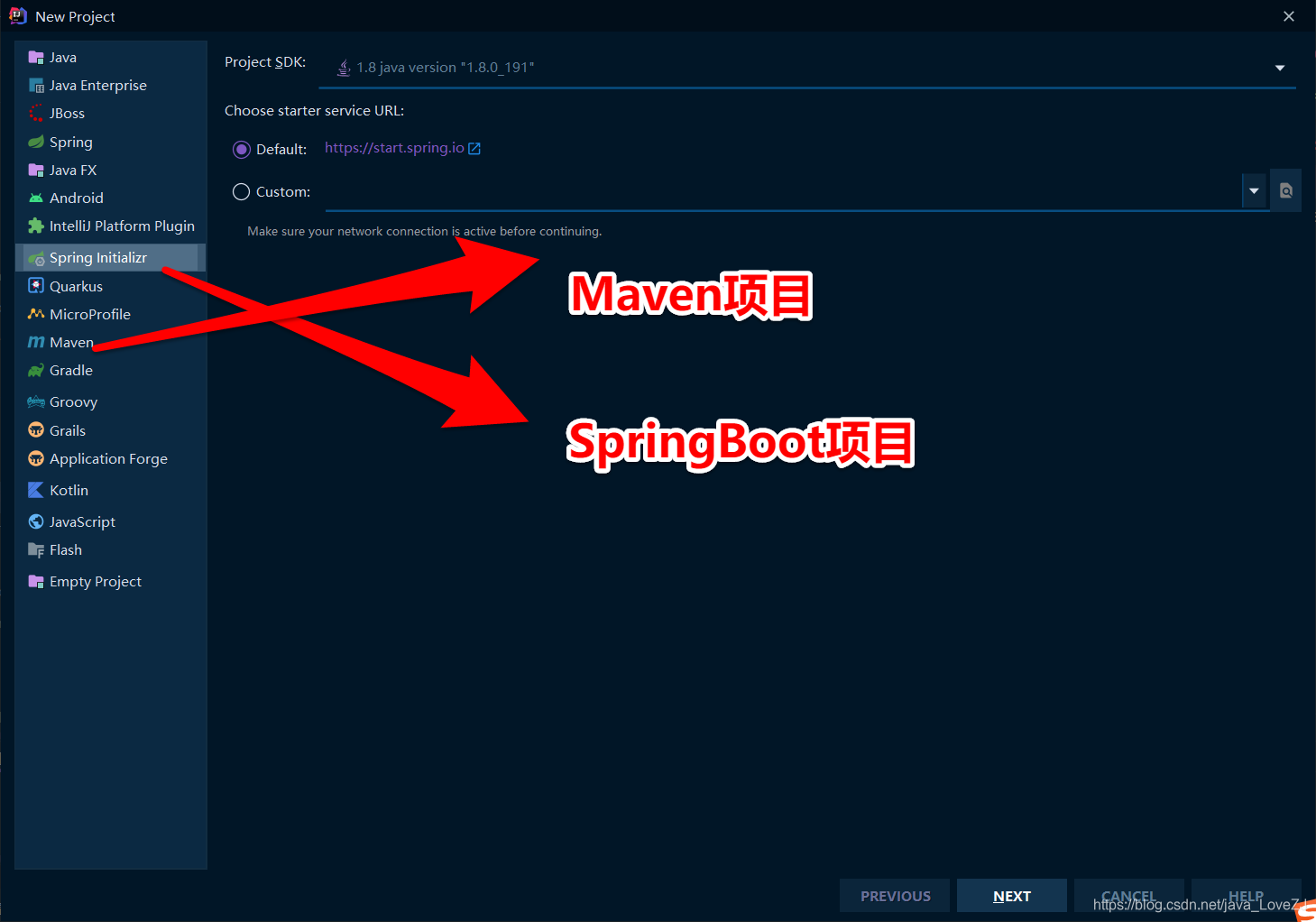
Task: Click the Flash folder icon
Action: 36,550
